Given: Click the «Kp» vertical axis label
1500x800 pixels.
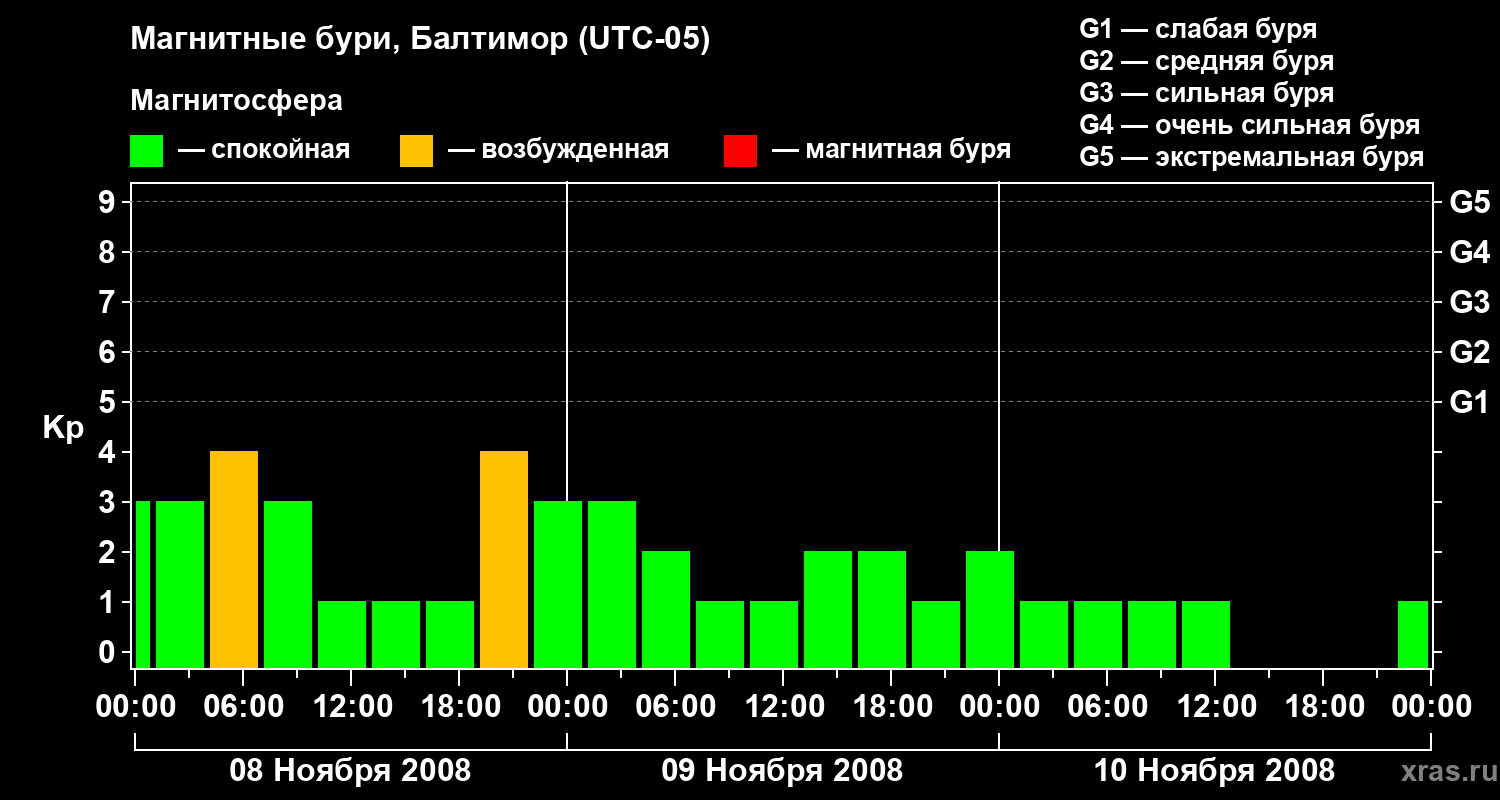Looking at the screenshot, I should [63, 428].
